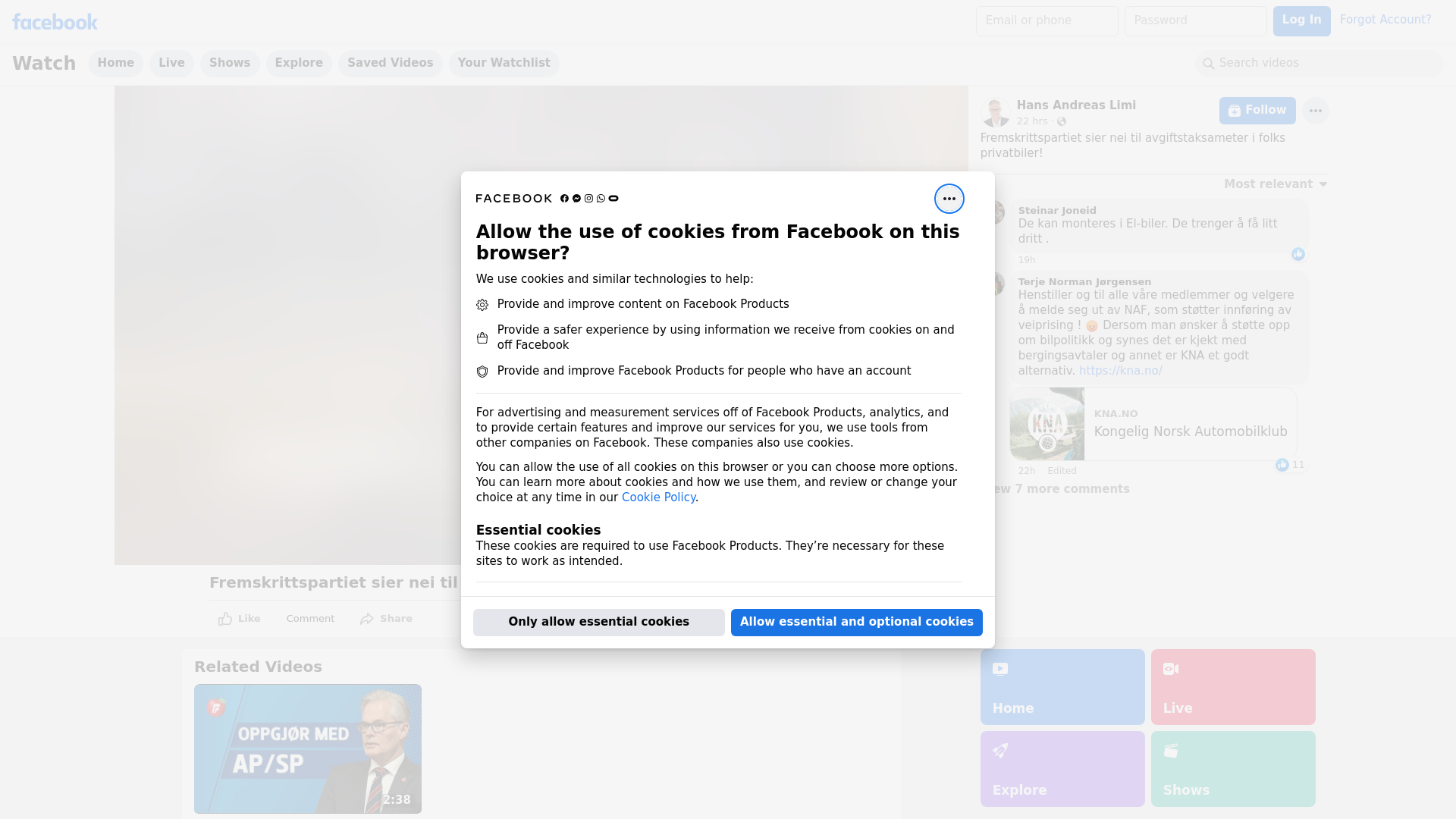Open the OPPGJØR MED AP/SP related video
Viewport: 1456px width, 819px height.
(307, 748)
